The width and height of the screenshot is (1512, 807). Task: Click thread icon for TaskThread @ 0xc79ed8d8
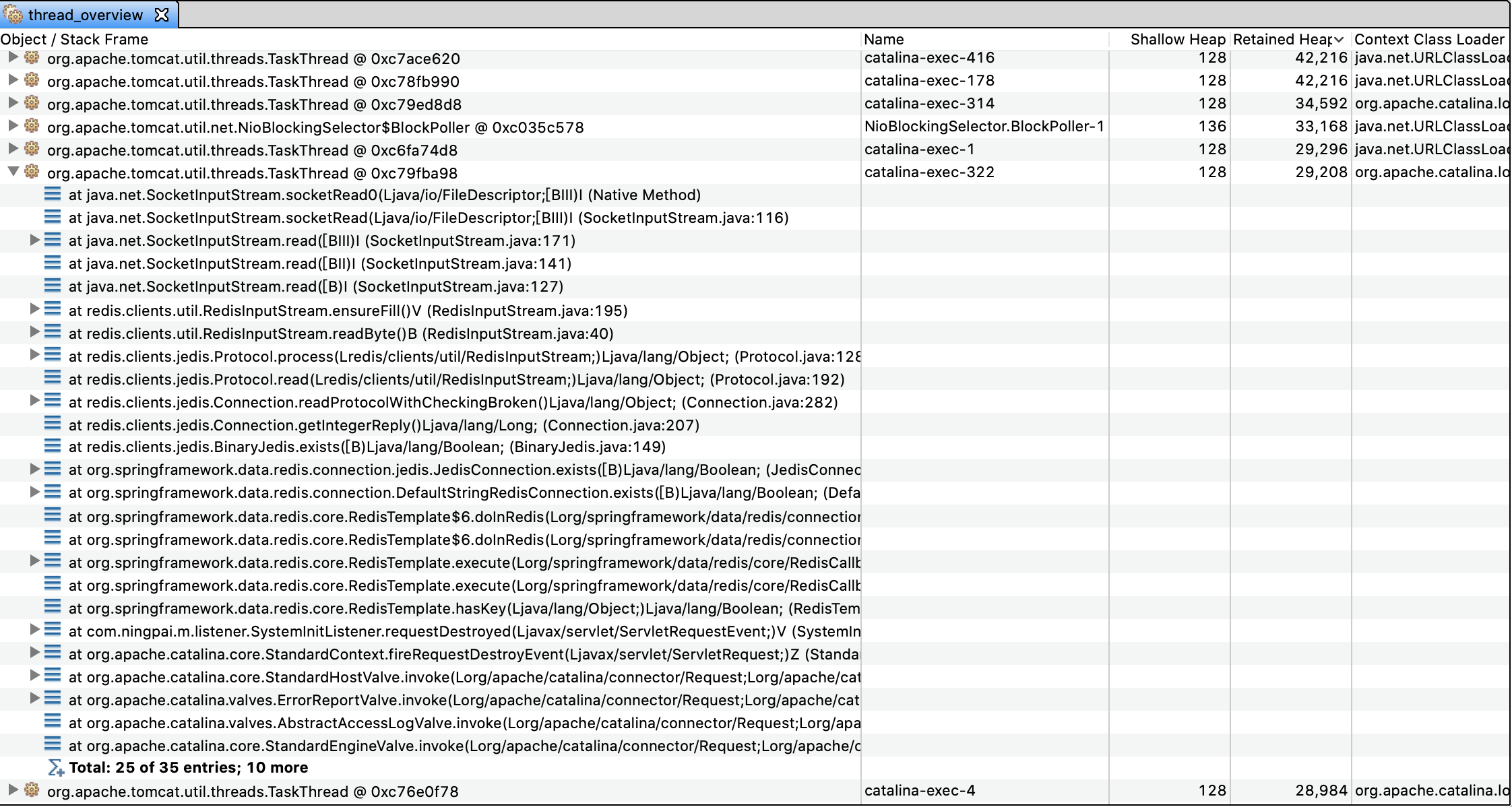tap(32, 104)
